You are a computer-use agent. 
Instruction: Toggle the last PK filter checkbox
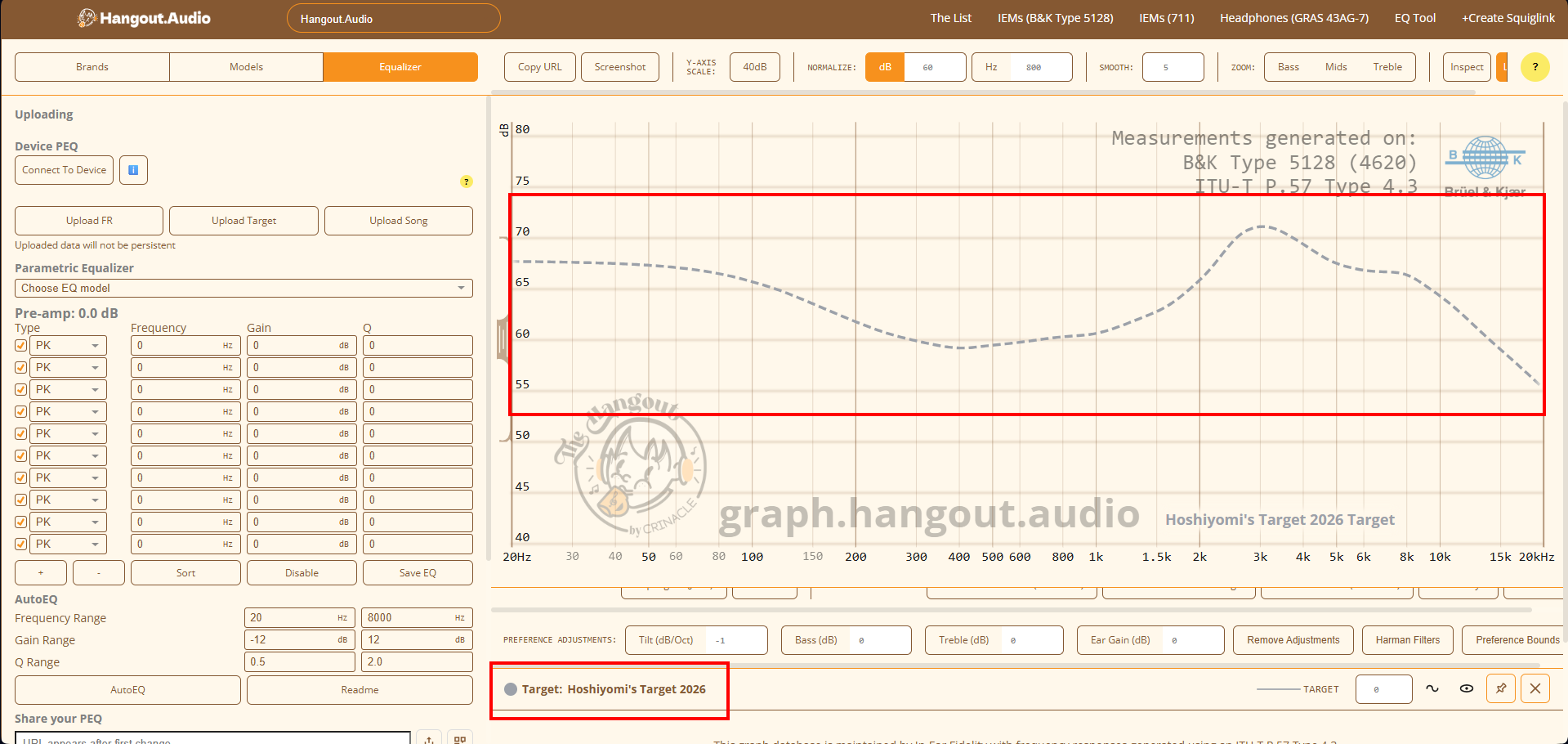click(21, 545)
